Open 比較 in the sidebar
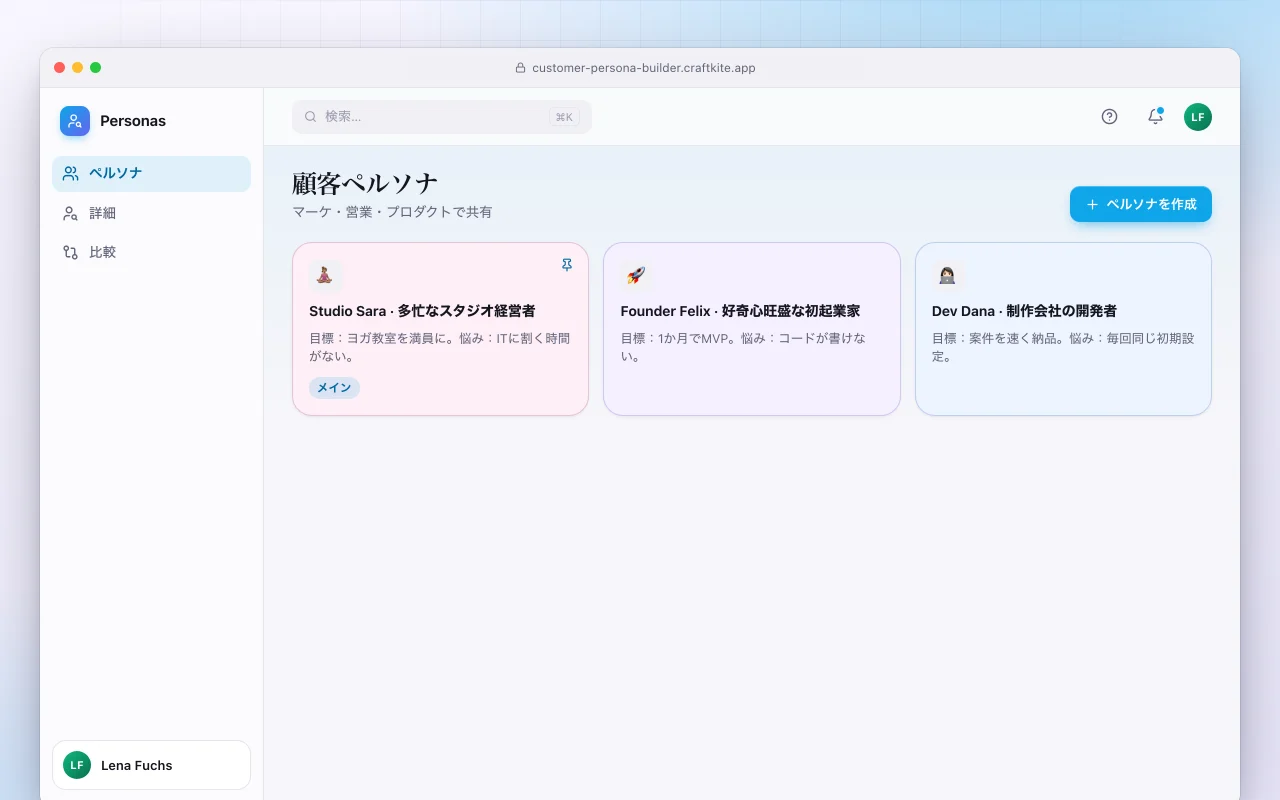This screenshot has height=800, width=1280. [151, 252]
